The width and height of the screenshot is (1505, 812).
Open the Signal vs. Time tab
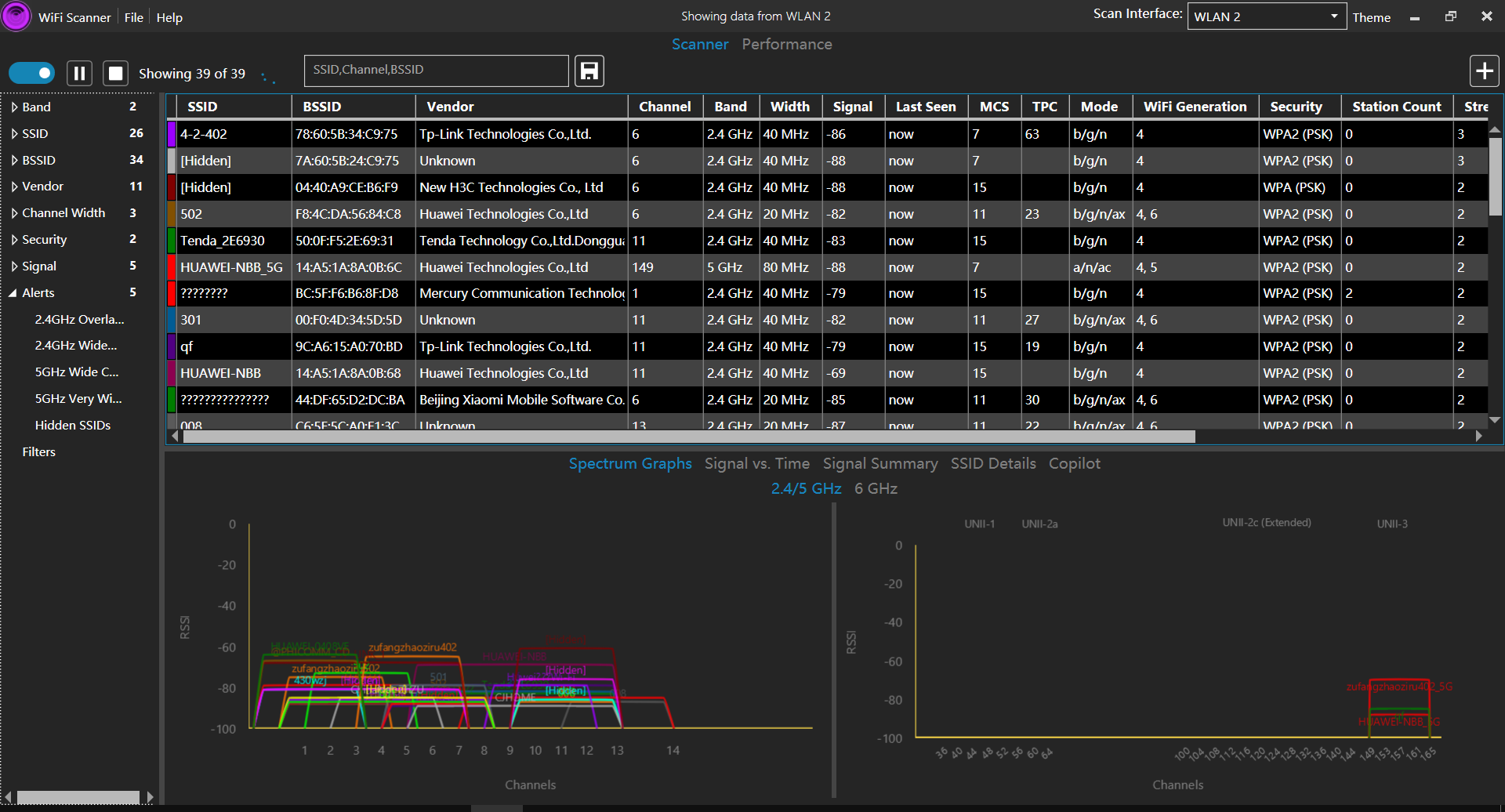pos(757,464)
